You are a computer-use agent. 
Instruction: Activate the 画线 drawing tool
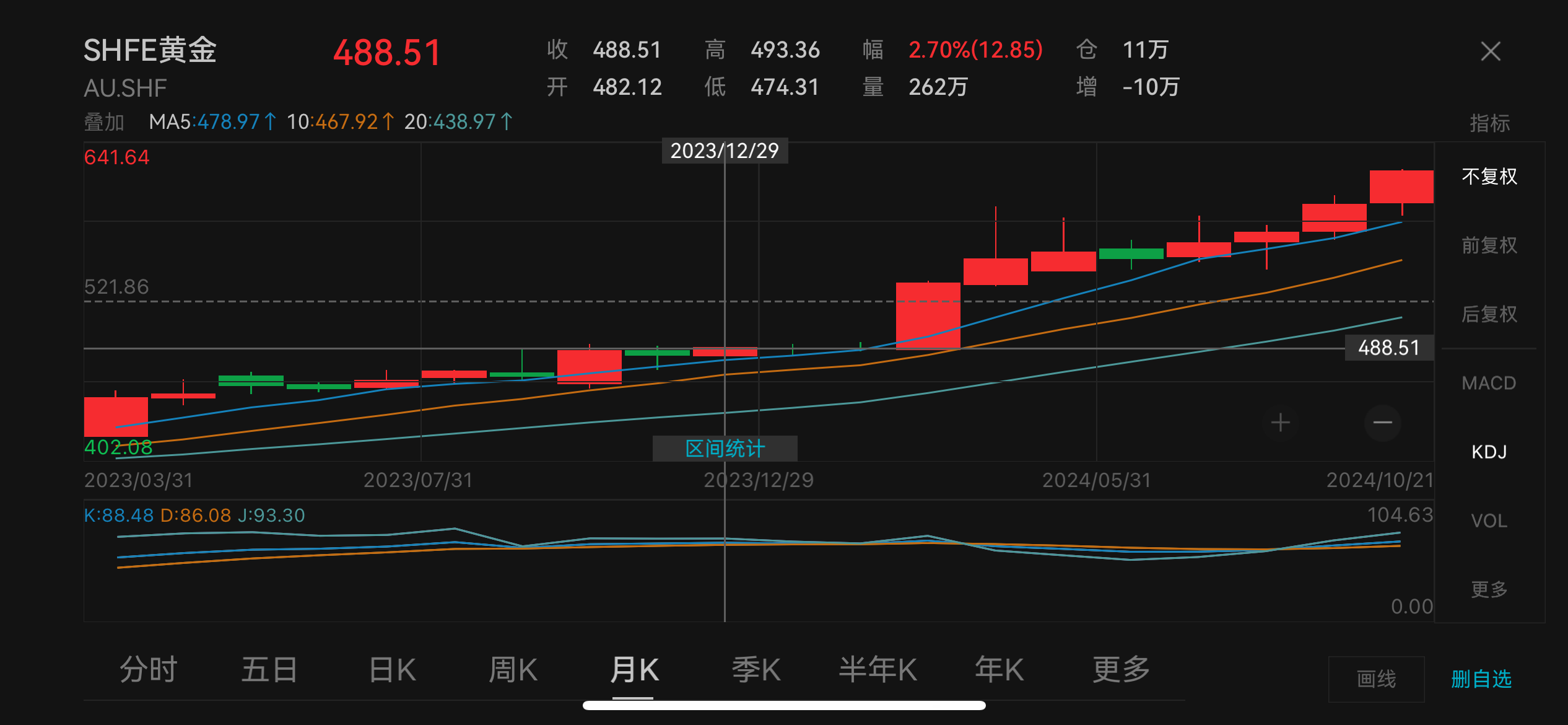(x=1376, y=679)
